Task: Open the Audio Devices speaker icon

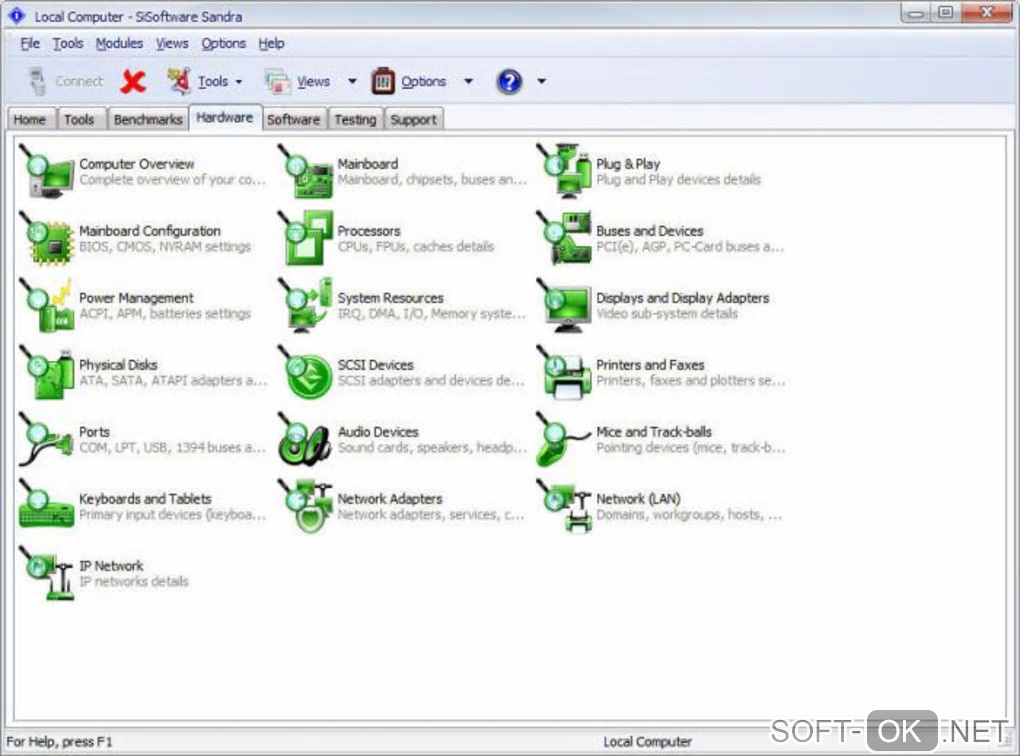Action: pos(305,439)
